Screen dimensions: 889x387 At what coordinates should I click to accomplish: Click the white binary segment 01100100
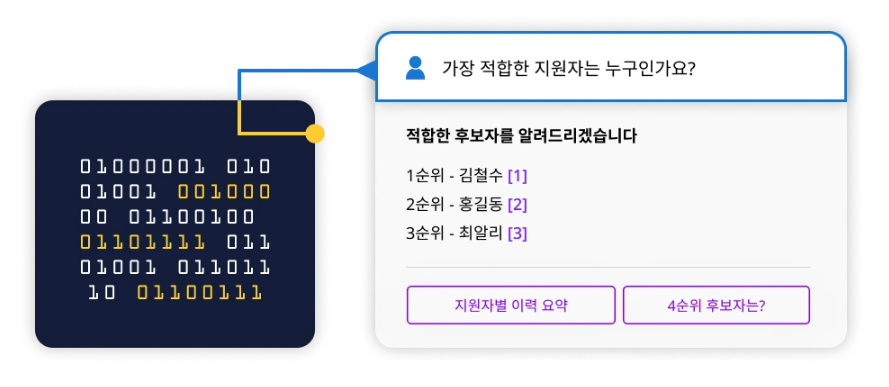191,217
